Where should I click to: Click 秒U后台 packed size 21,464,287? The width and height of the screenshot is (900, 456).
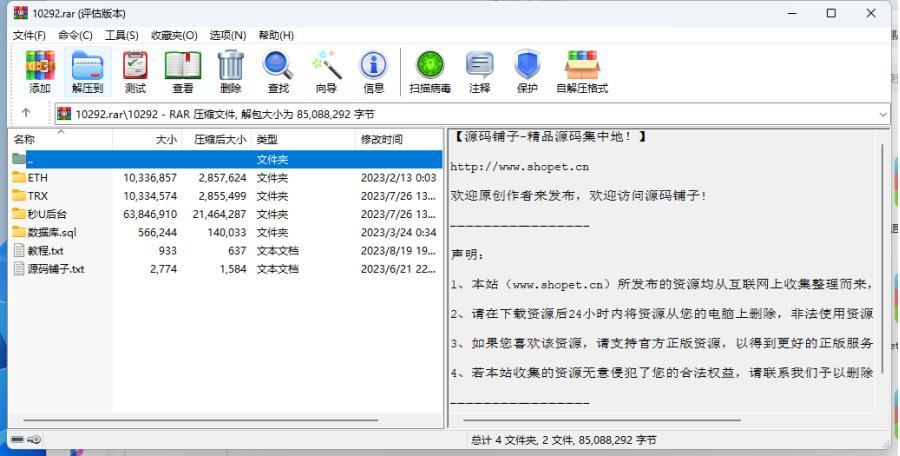coord(219,214)
